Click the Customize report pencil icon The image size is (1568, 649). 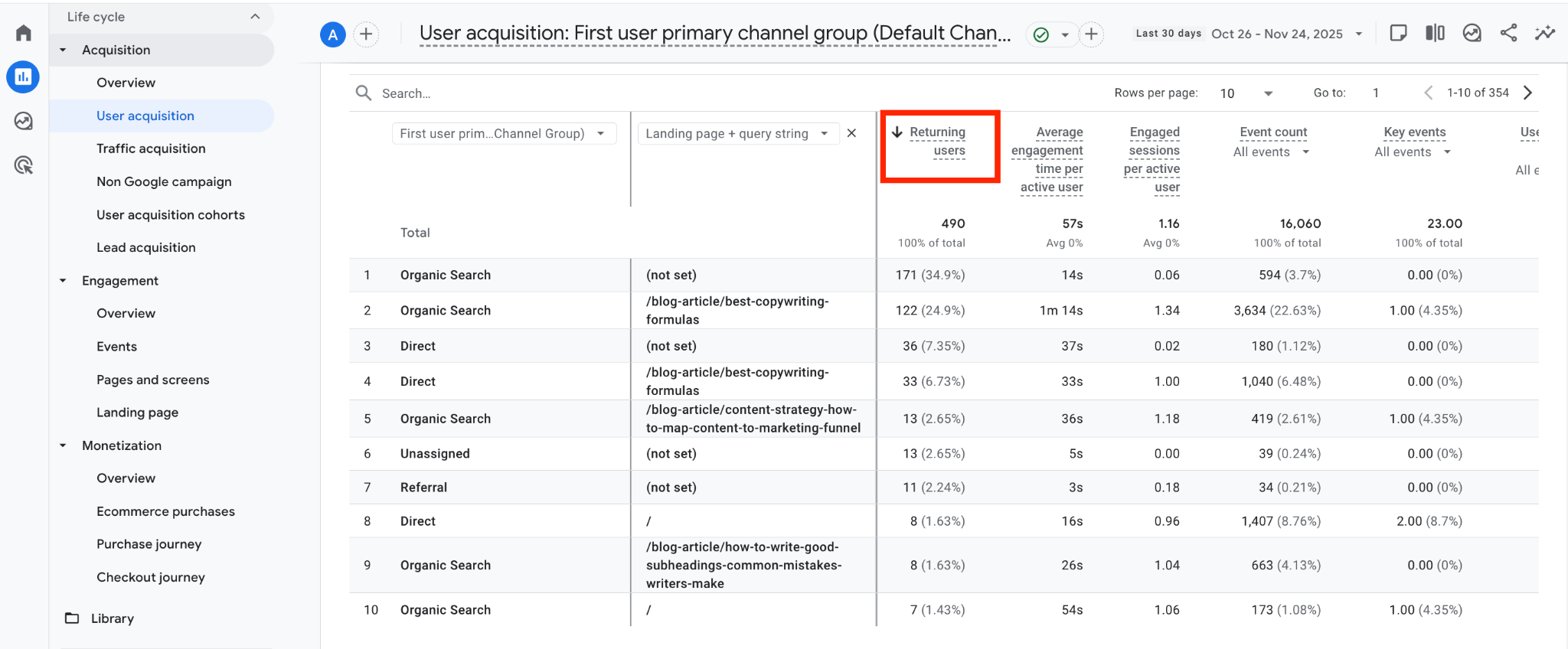click(x=1398, y=33)
